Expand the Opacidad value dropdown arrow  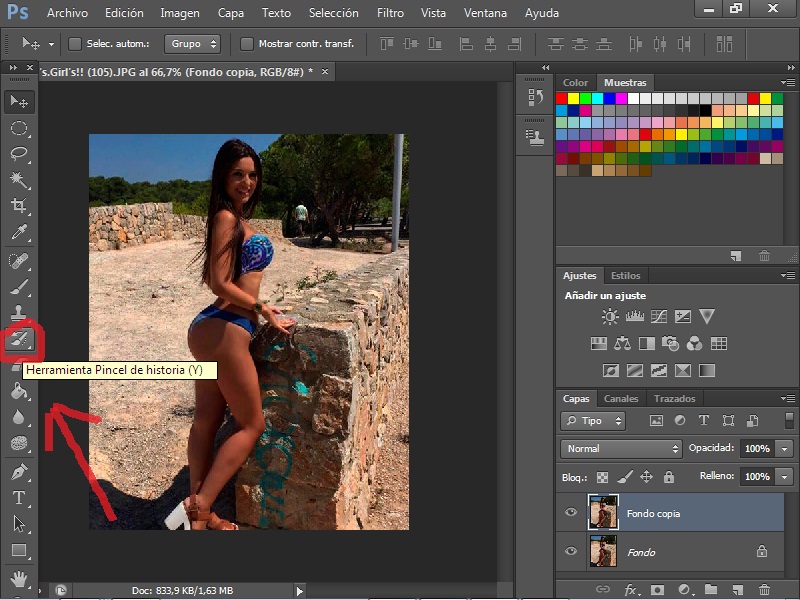(x=784, y=449)
